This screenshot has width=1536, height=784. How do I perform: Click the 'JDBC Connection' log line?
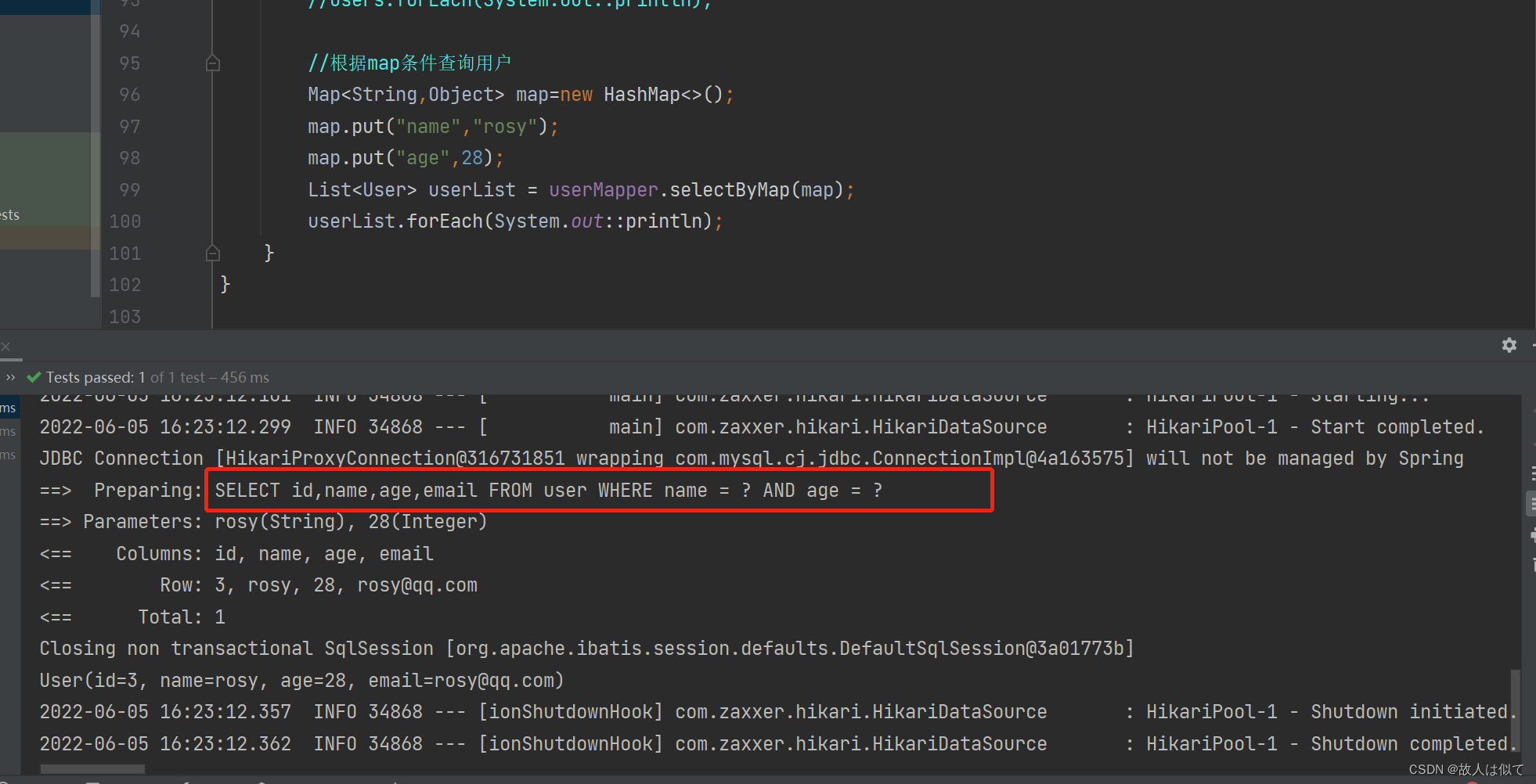pyautogui.click(x=752, y=459)
